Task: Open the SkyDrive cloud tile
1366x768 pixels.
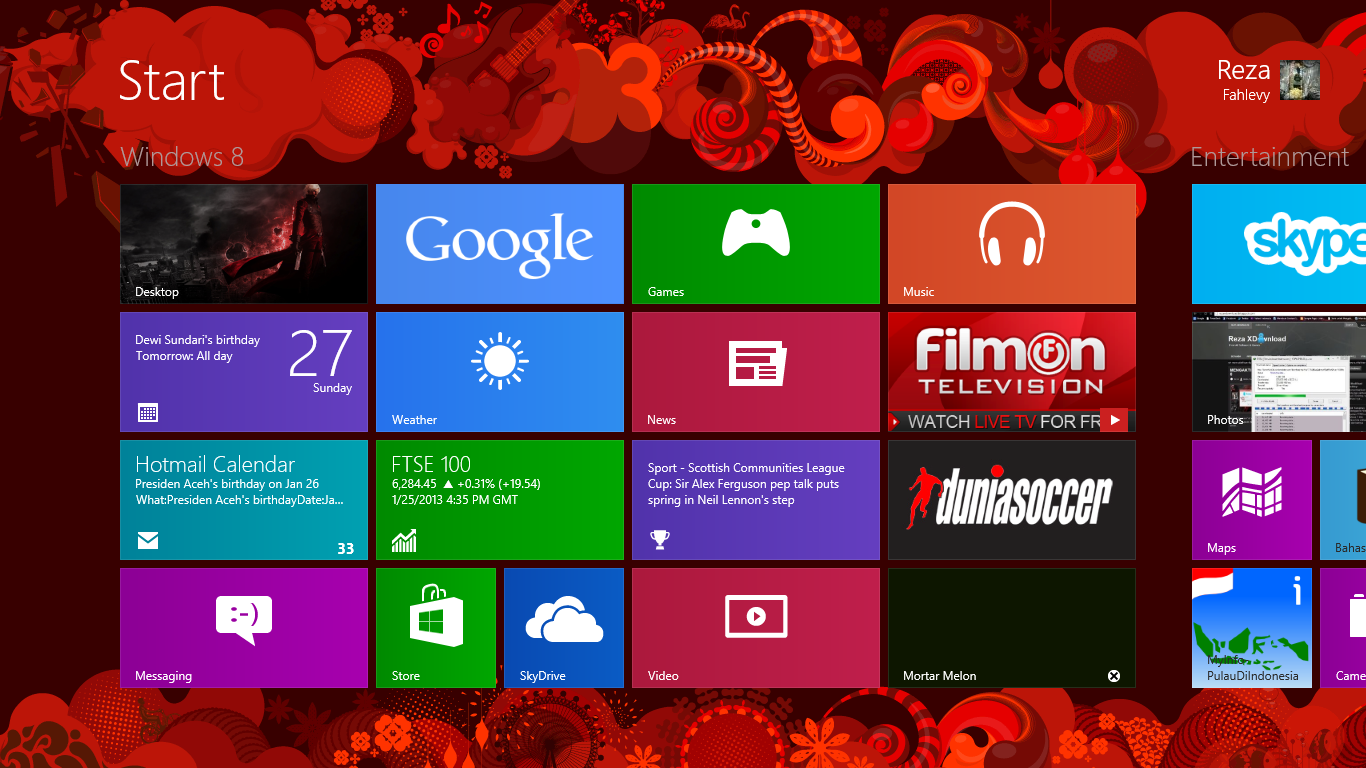Action: click(564, 628)
